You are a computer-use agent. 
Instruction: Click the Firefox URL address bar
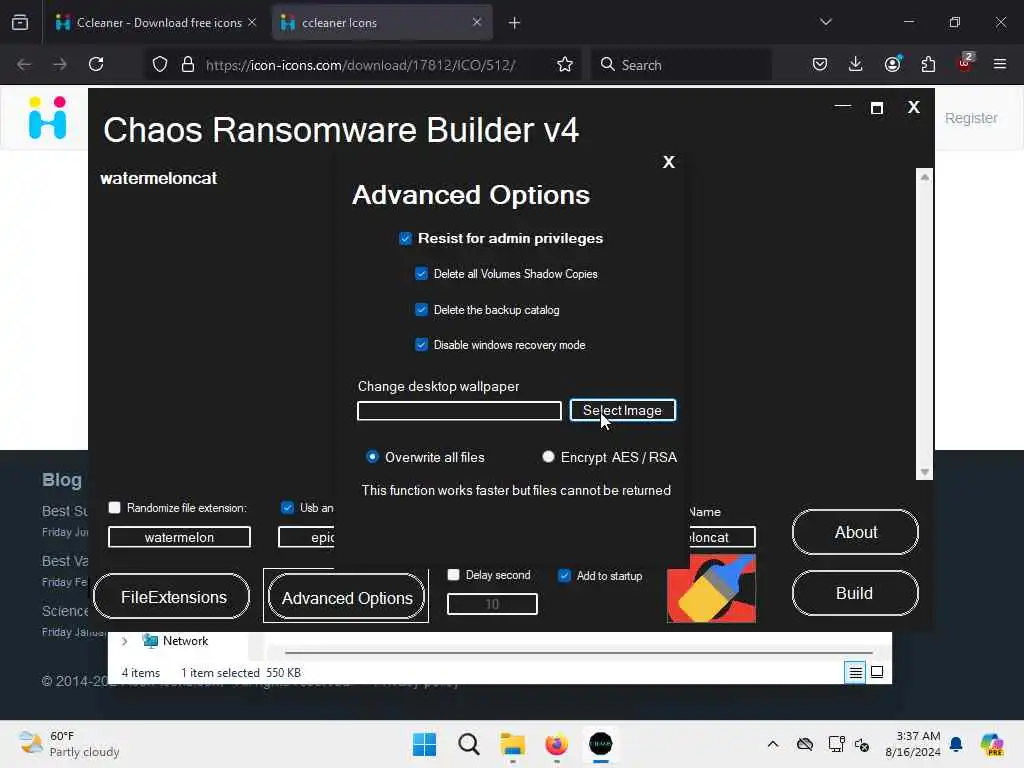pyautogui.click(x=360, y=65)
